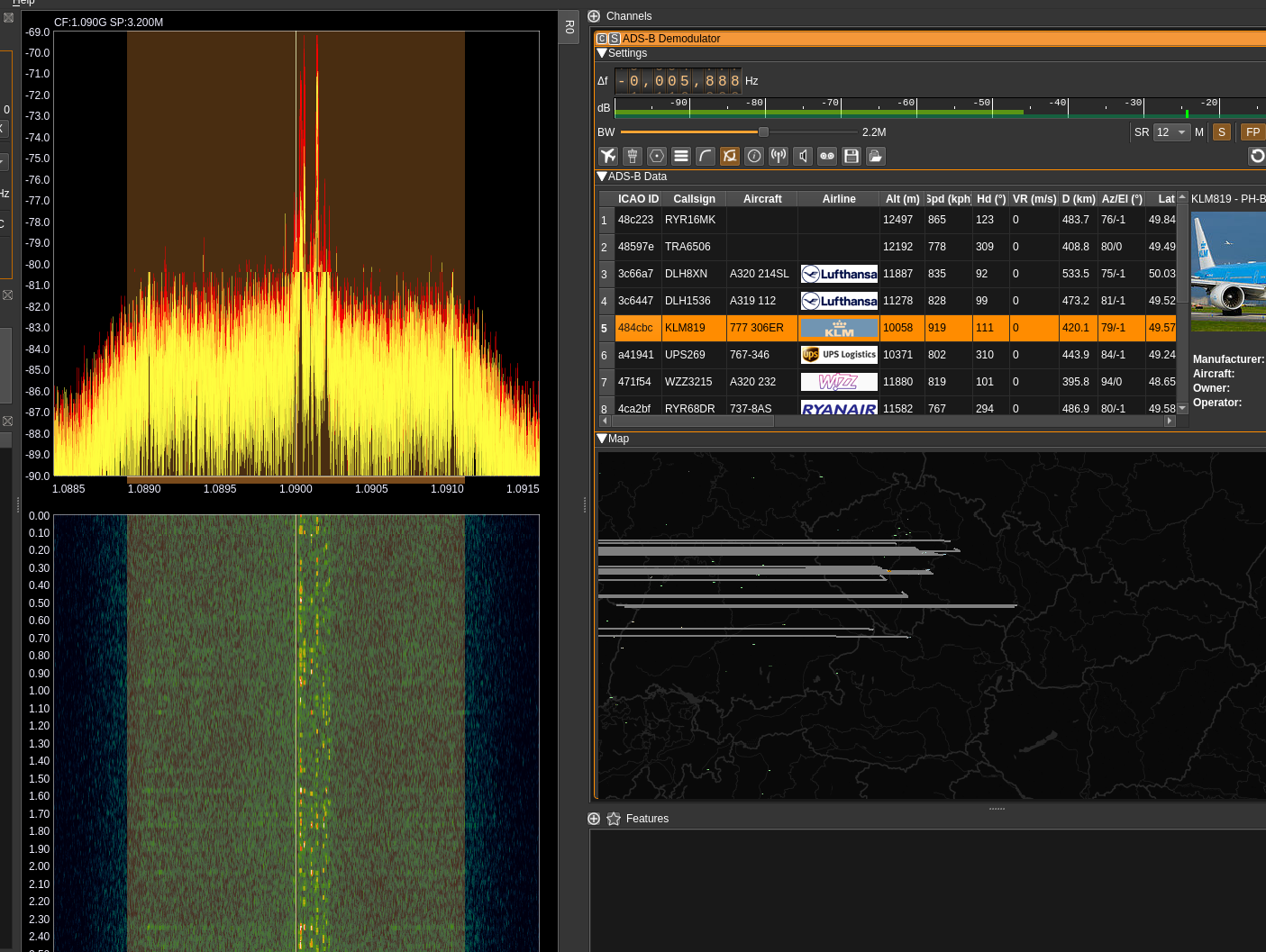This screenshot has height=952, width=1266.
Task: Toggle the speaker mute button
Action: pos(803,156)
